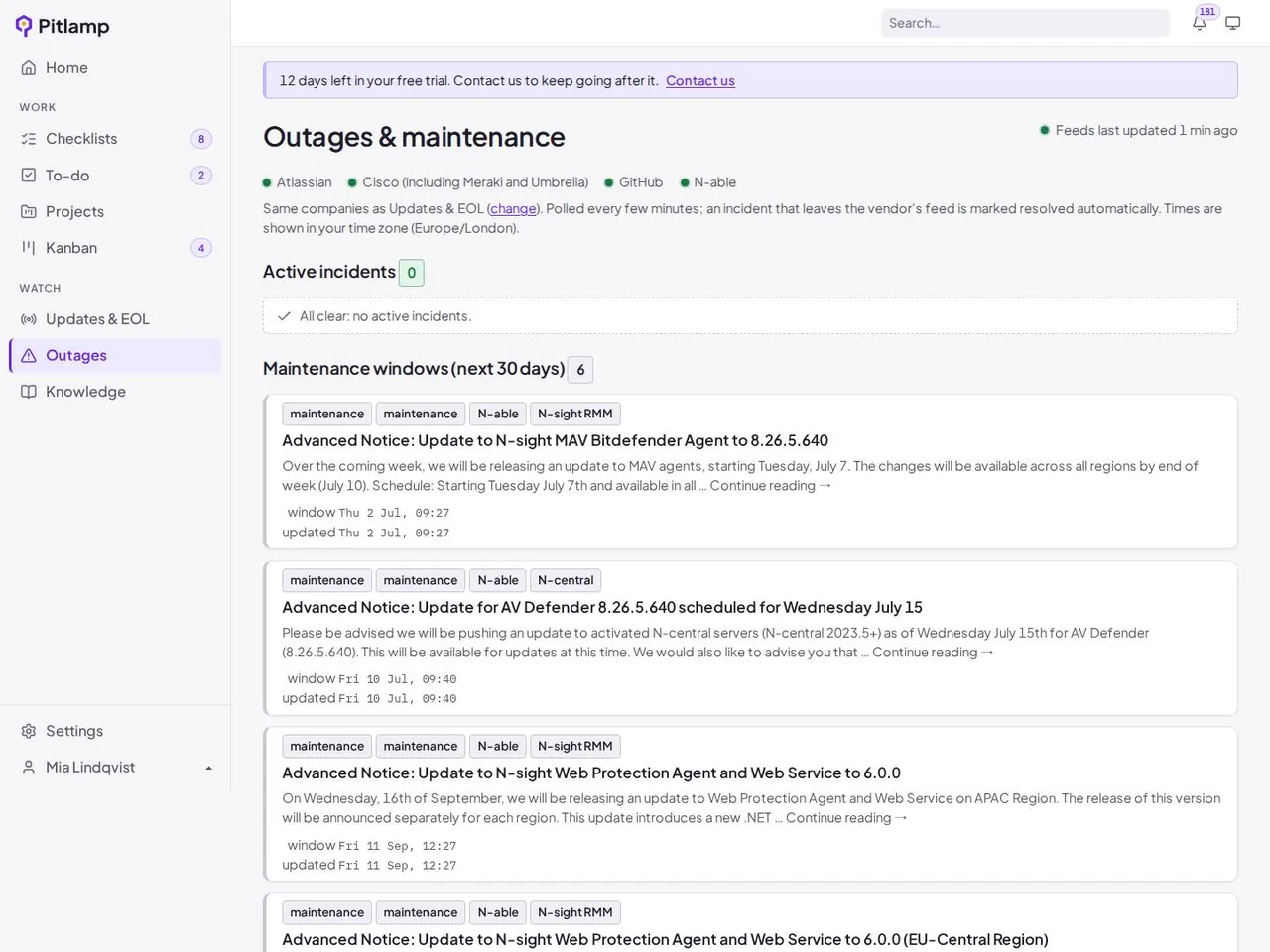The image size is (1270, 952).
Task: Open Web Protection Agent 6.0.0 notice title
Action: click(591, 773)
